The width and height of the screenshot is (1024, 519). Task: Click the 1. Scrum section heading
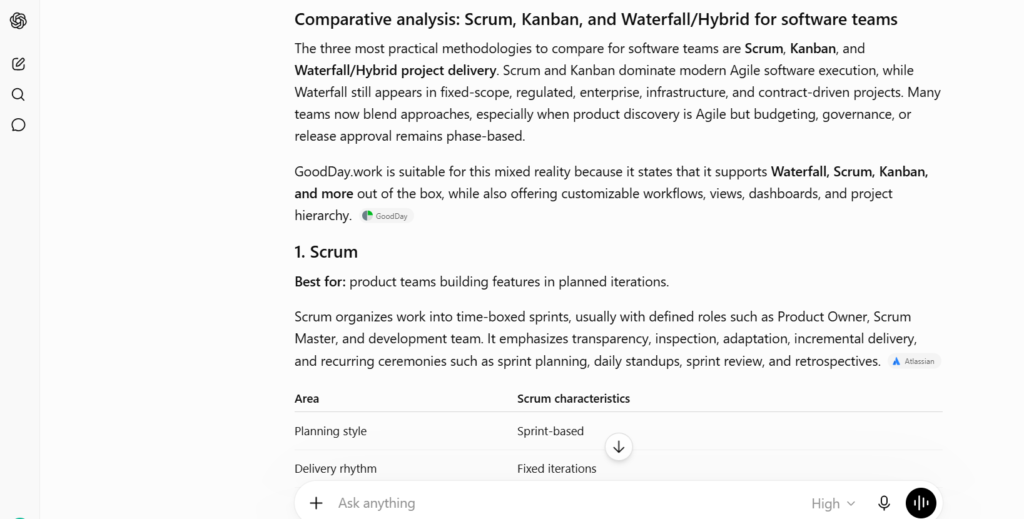click(326, 252)
